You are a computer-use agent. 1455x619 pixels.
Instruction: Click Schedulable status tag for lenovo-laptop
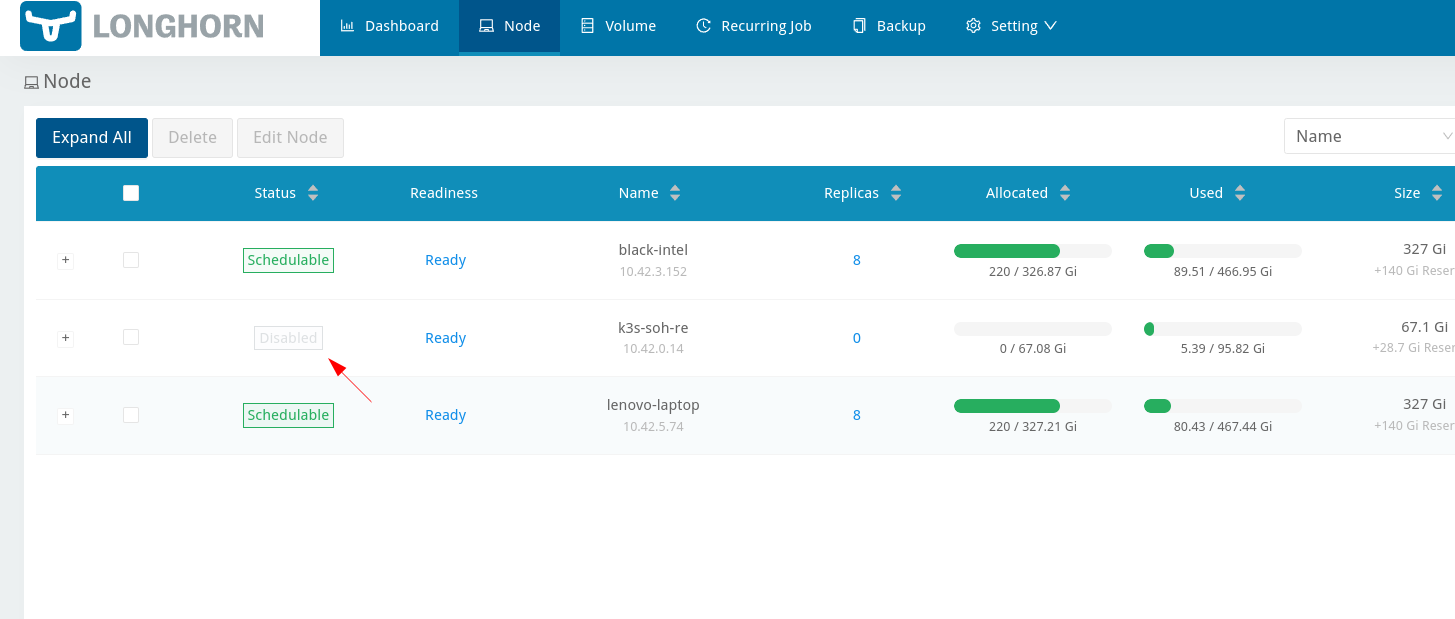[288, 415]
